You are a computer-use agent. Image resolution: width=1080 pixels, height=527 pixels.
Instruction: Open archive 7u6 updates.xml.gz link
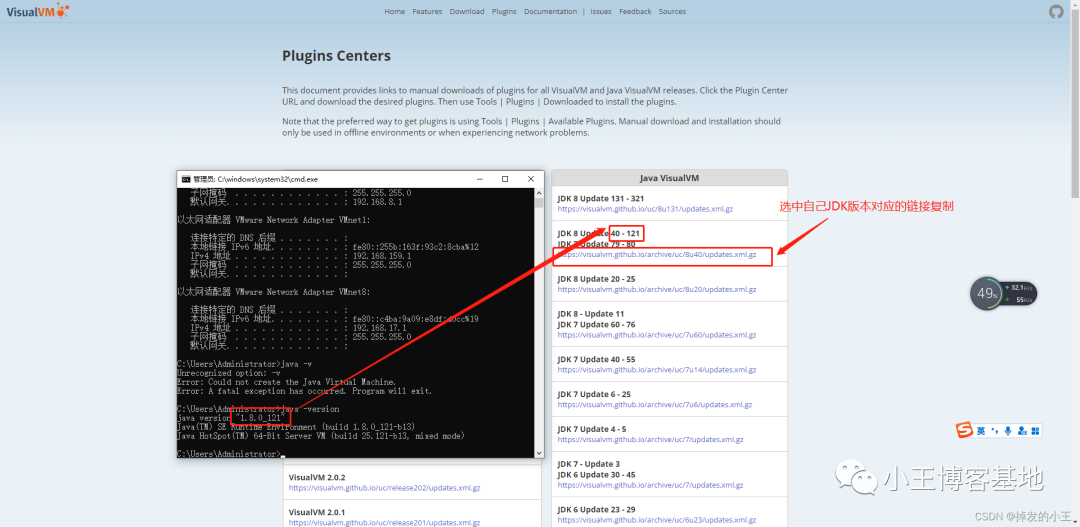click(x=654, y=404)
